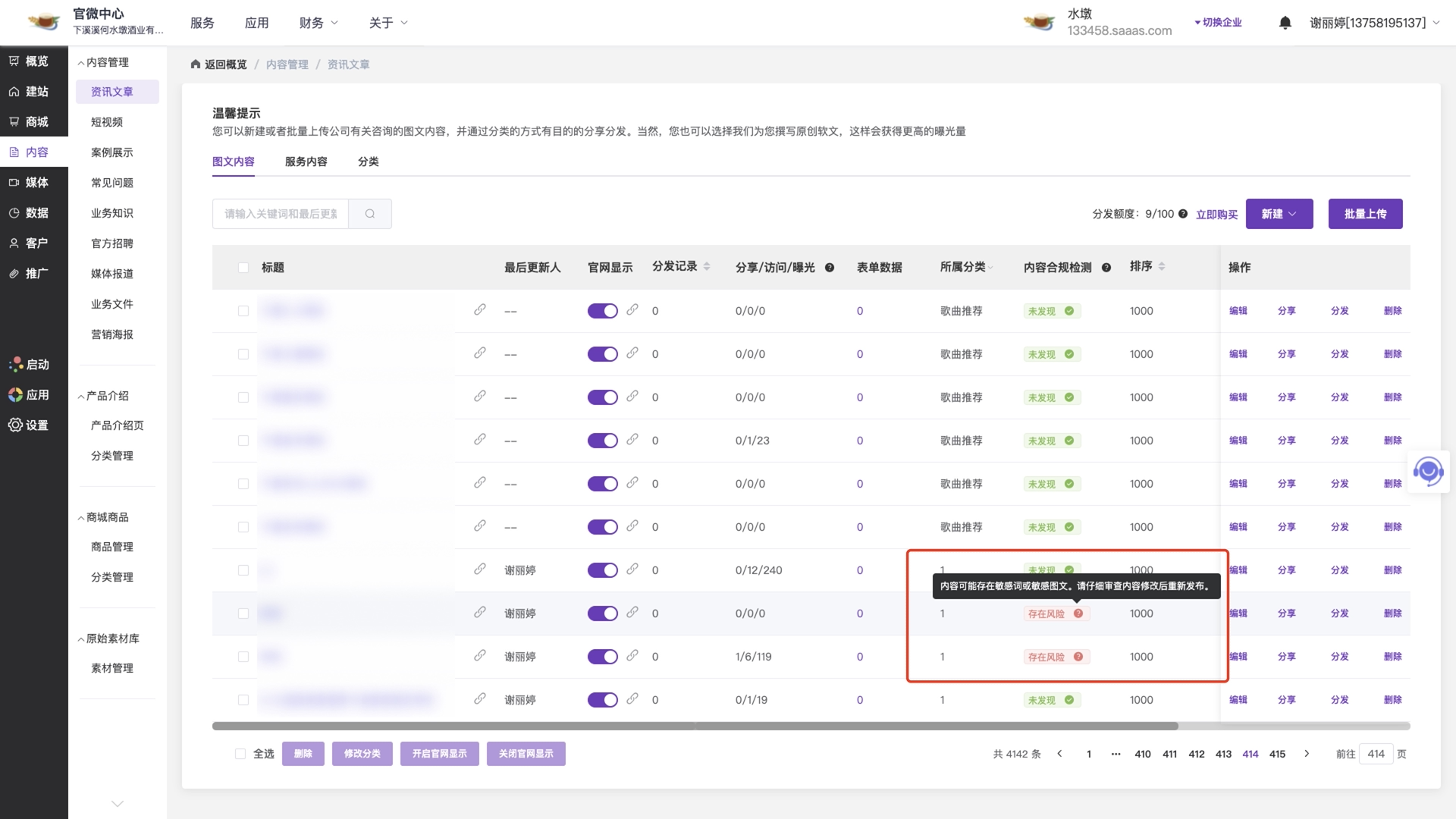This screenshot has width=1456, height=819.
Task: Click the 批量上传 button
Action: click(1365, 214)
